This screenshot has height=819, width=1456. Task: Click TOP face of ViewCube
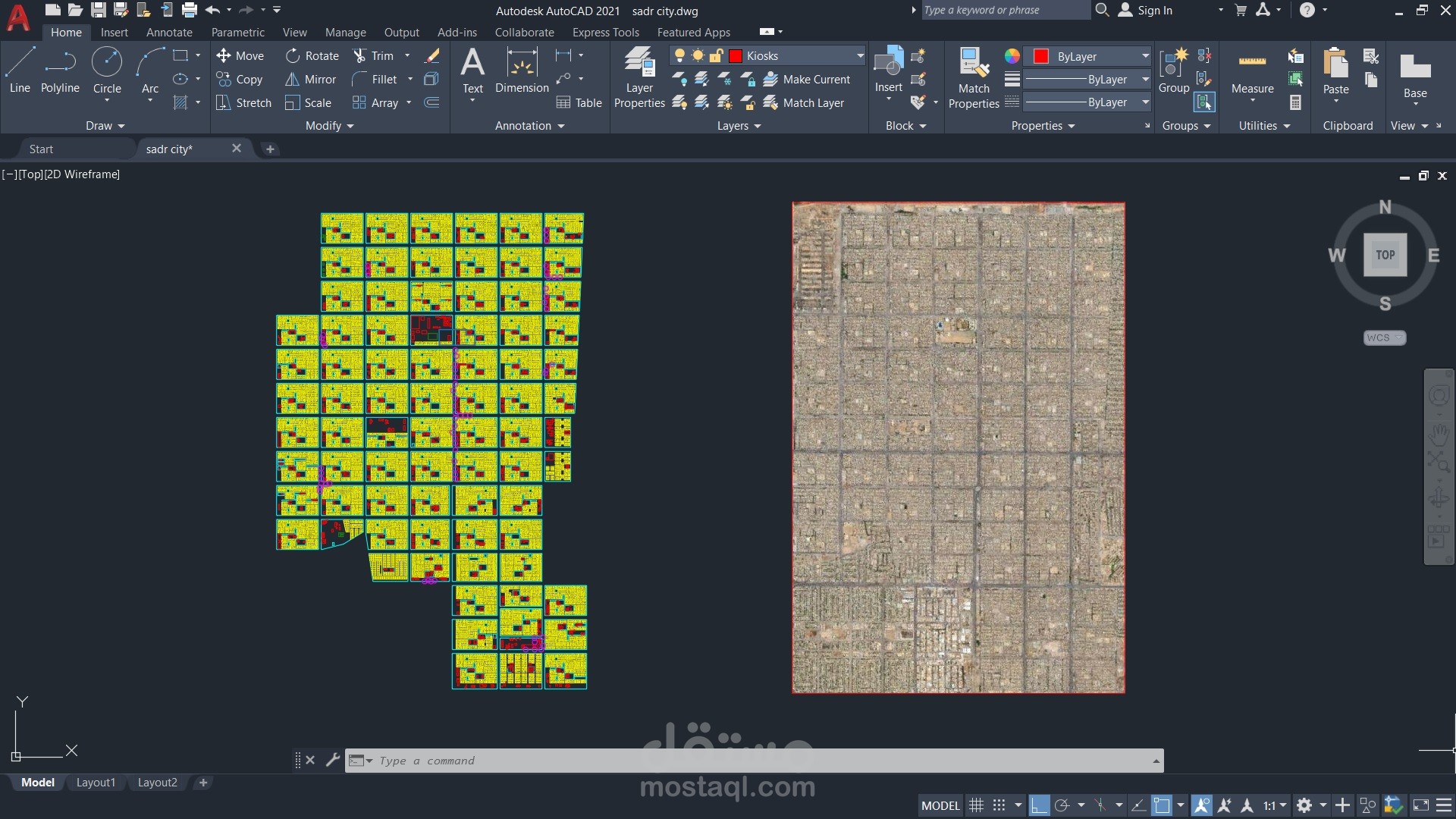1385,255
